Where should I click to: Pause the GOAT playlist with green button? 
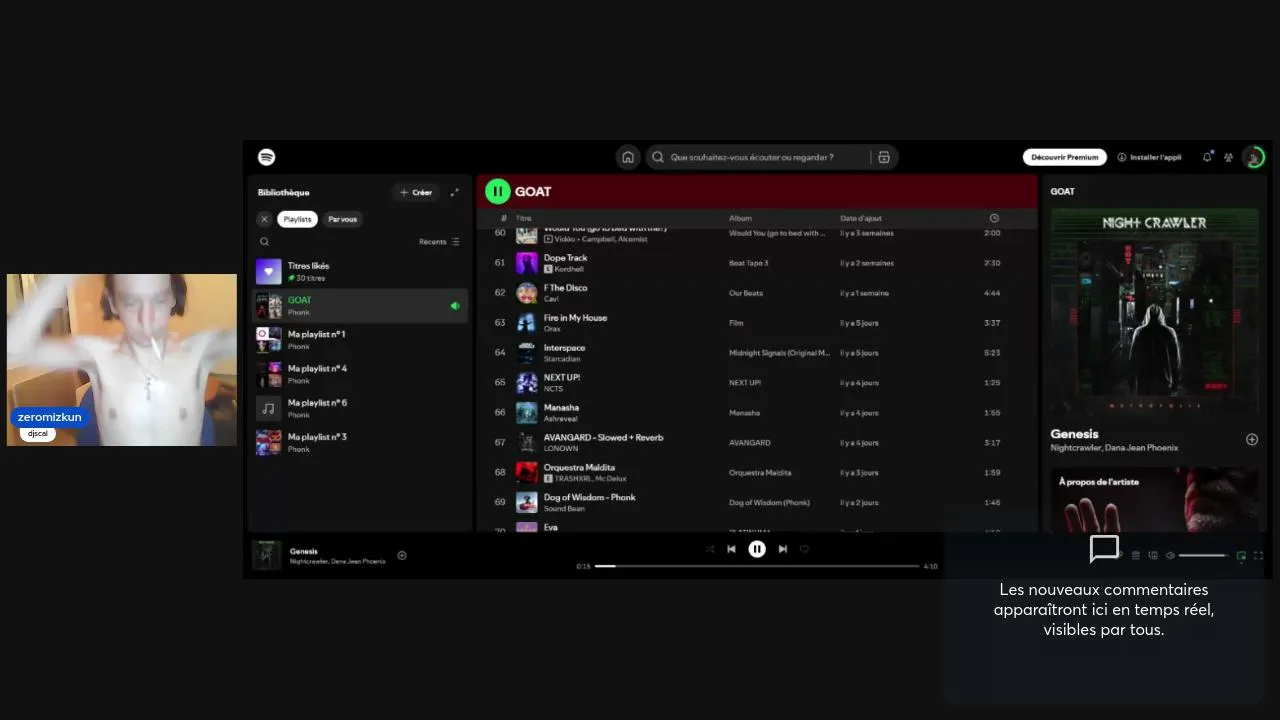coord(498,191)
